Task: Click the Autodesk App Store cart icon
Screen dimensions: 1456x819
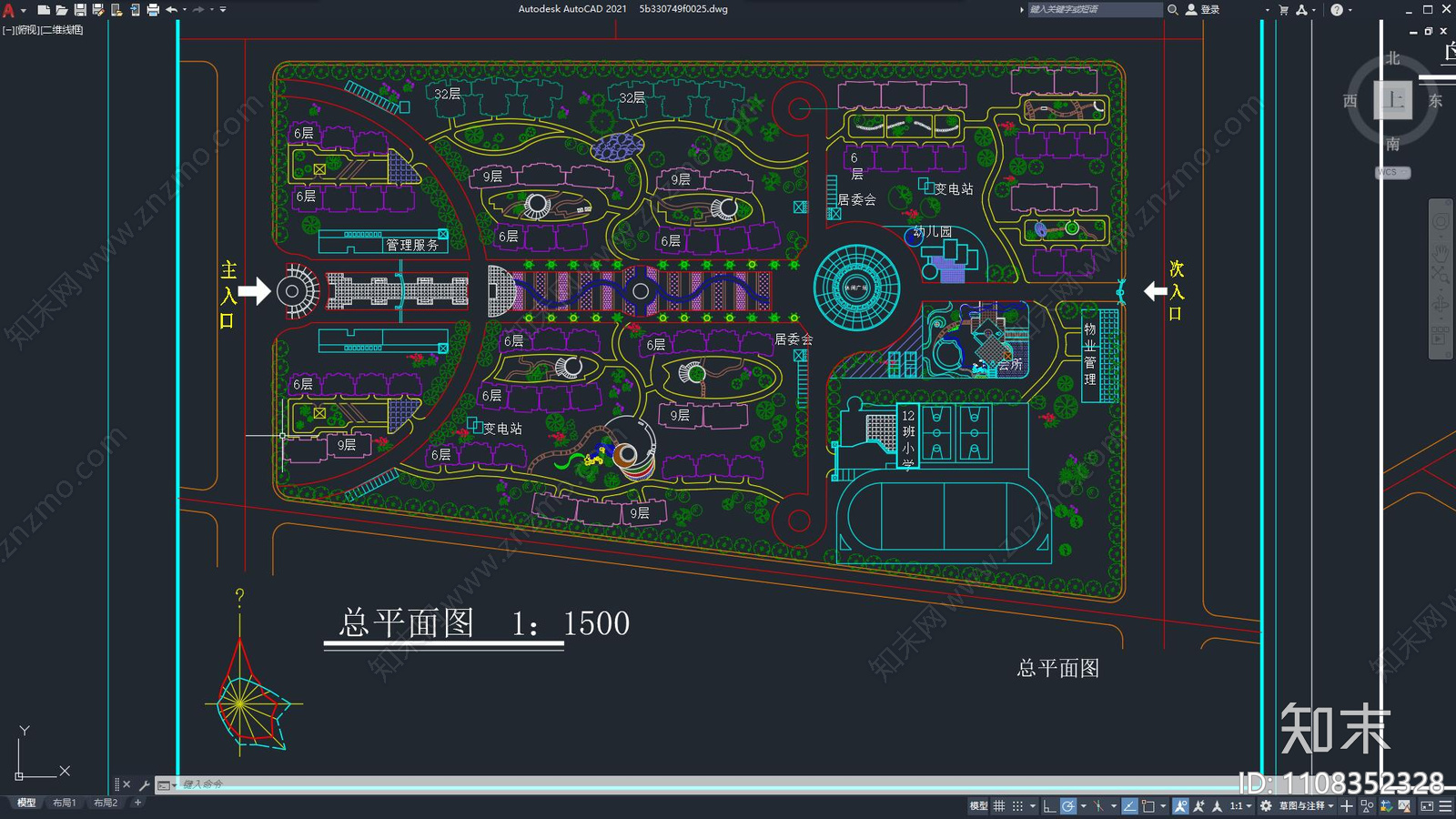Action: pyautogui.click(x=1283, y=10)
